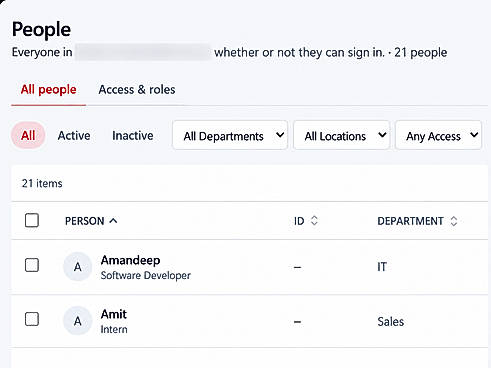The image size is (491, 368).
Task: Open Amit's profile name link
Action: pyautogui.click(x=114, y=314)
